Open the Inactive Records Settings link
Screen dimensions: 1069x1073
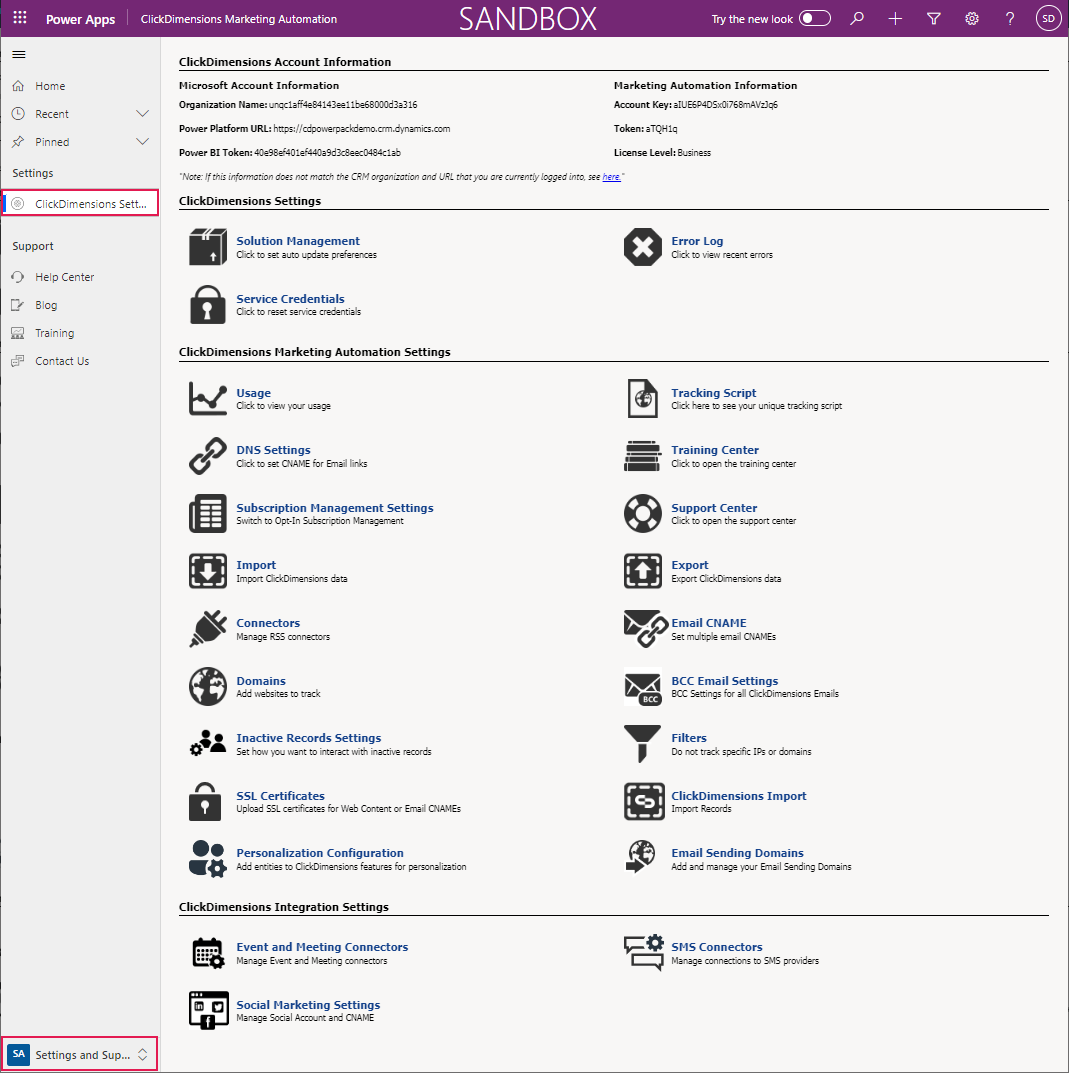pos(309,738)
